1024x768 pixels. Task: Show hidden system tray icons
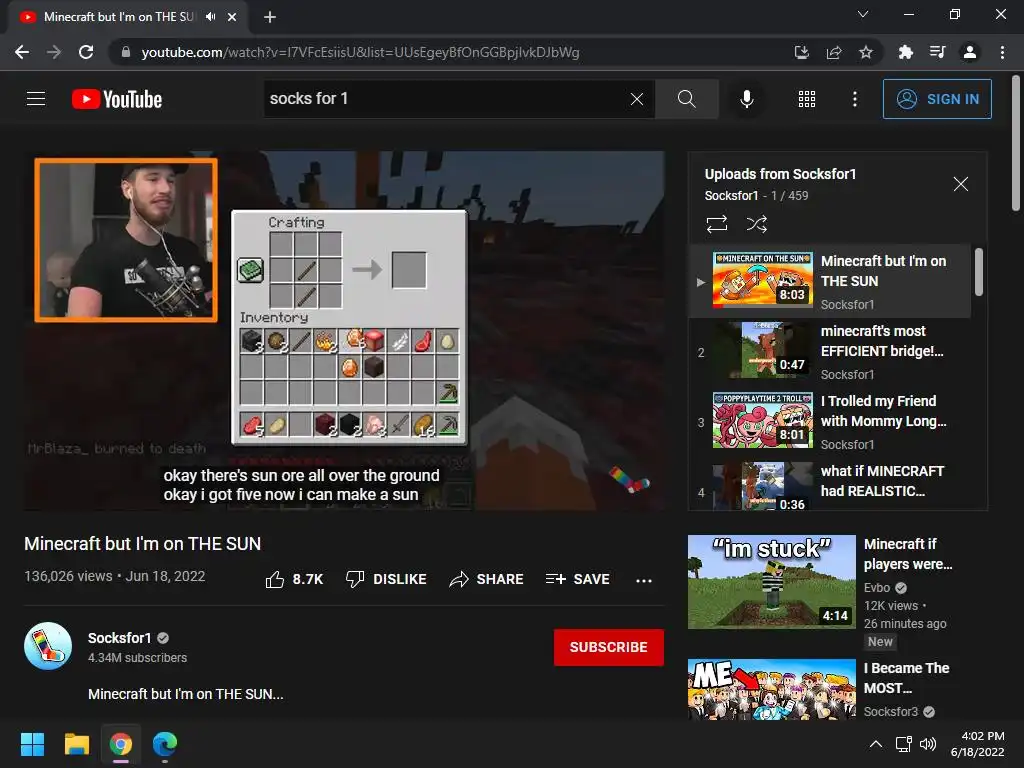click(876, 744)
